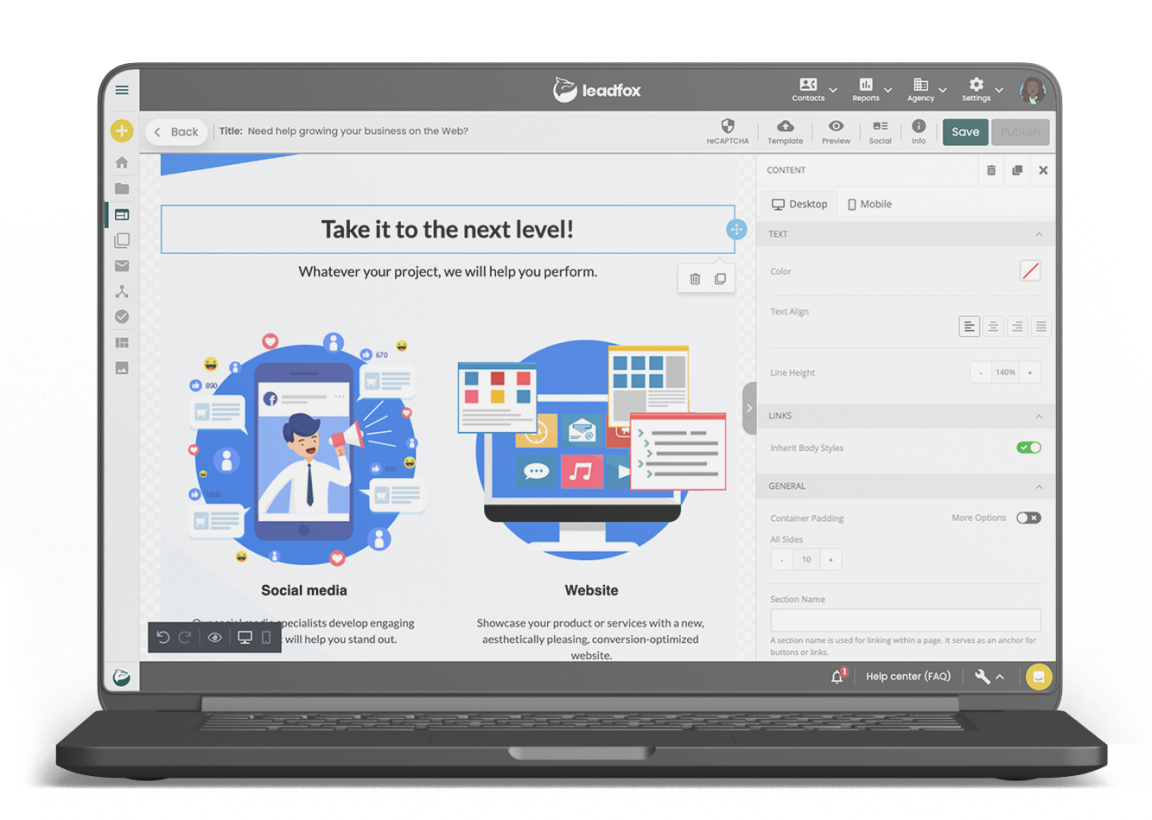Collapse the GENERAL section
Screen dimensions: 1152x820
(x=1039, y=486)
